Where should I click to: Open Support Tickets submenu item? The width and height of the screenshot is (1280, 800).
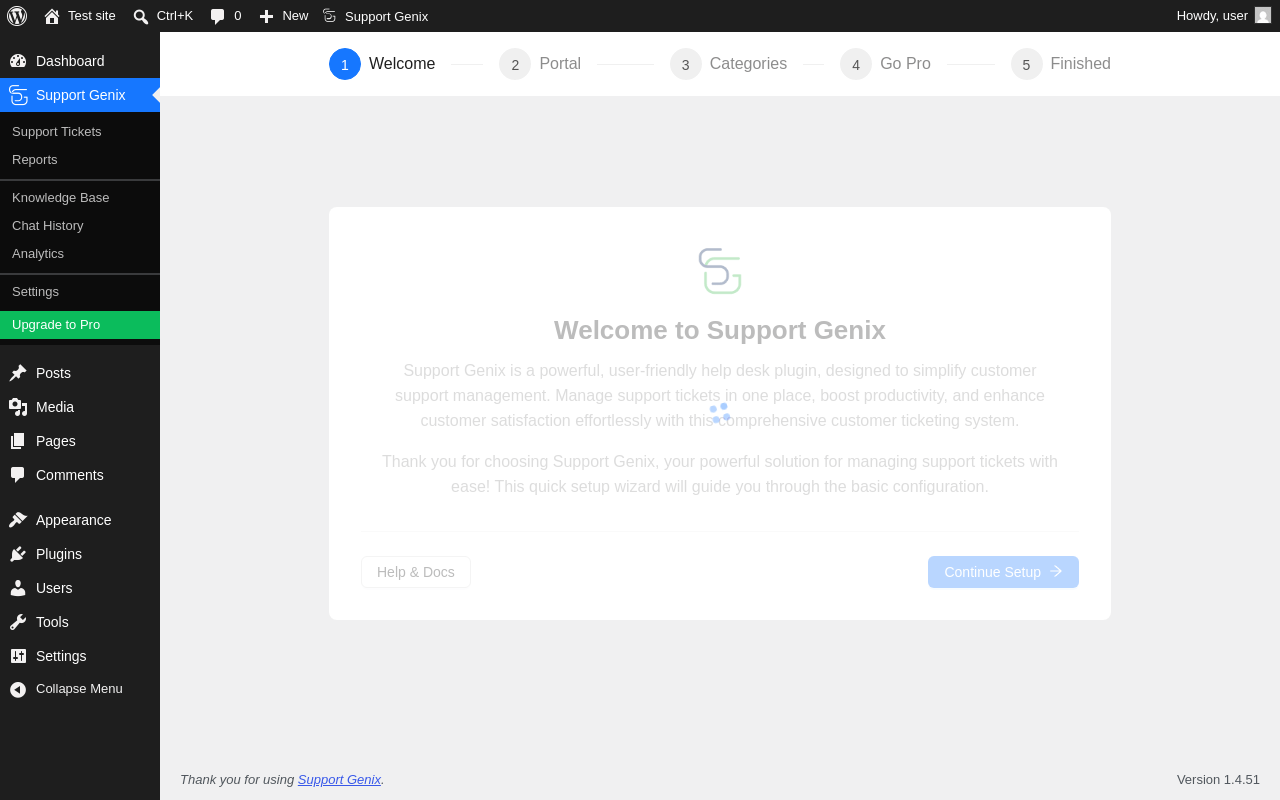coord(80,131)
